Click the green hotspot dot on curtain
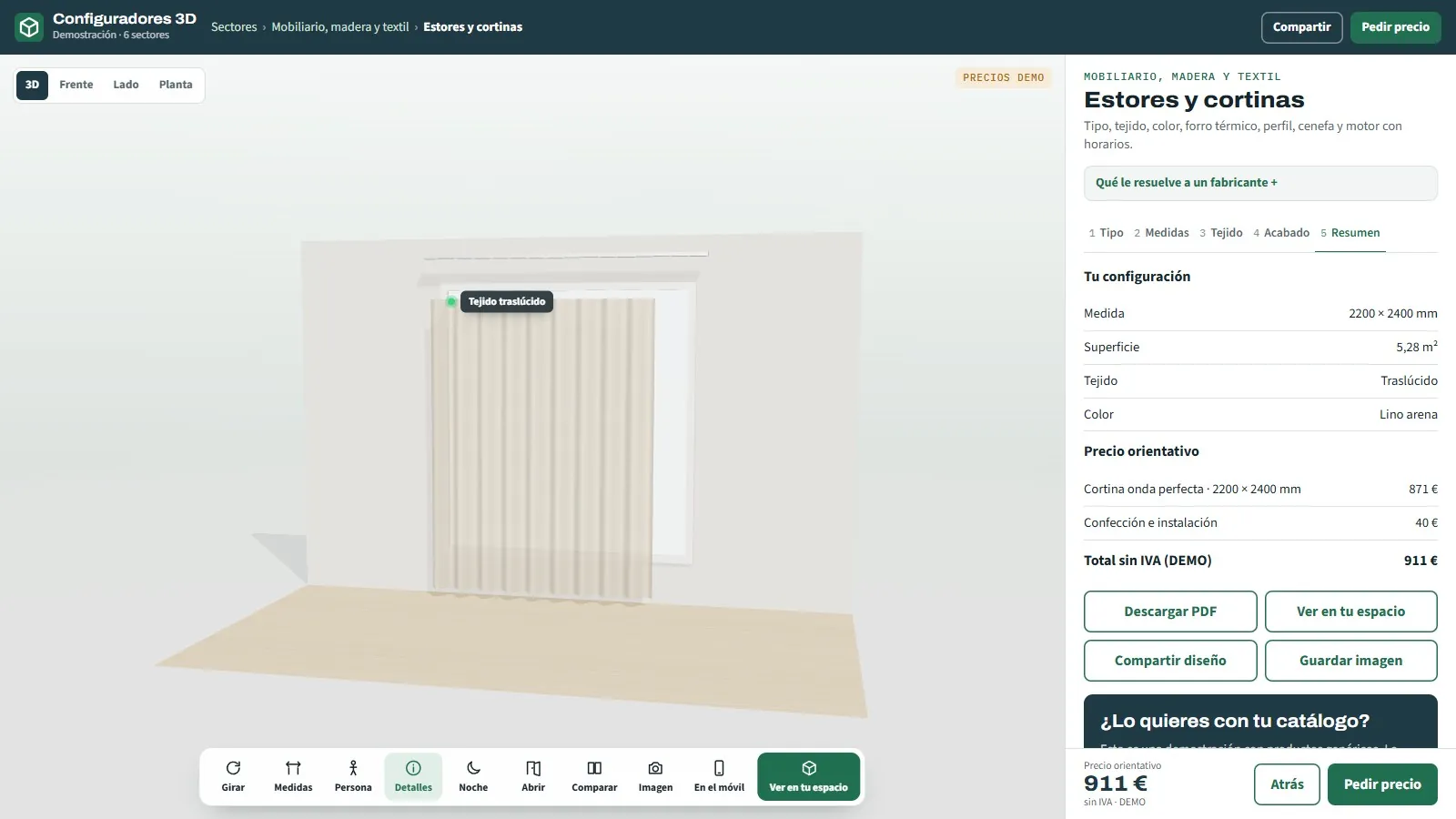This screenshot has width=1456, height=819. [x=451, y=301]
